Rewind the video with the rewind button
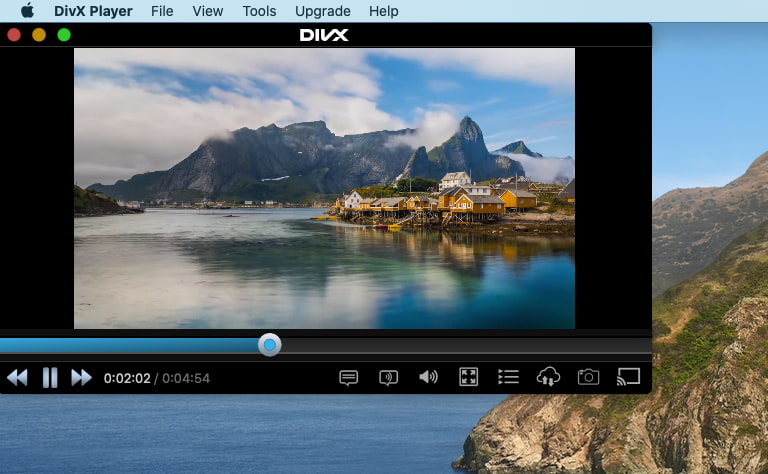Viewport: 768px width, 474px height. [18, 378]
